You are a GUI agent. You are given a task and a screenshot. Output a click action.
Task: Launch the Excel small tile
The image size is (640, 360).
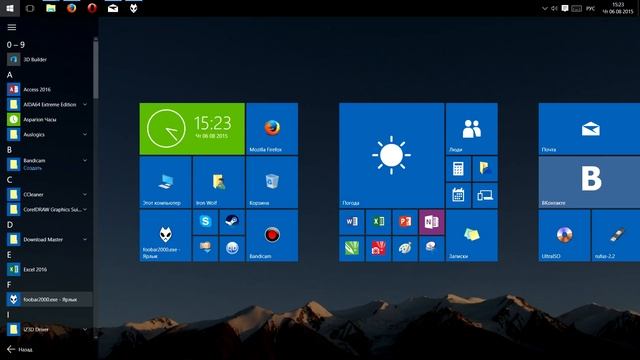[378, 222]
